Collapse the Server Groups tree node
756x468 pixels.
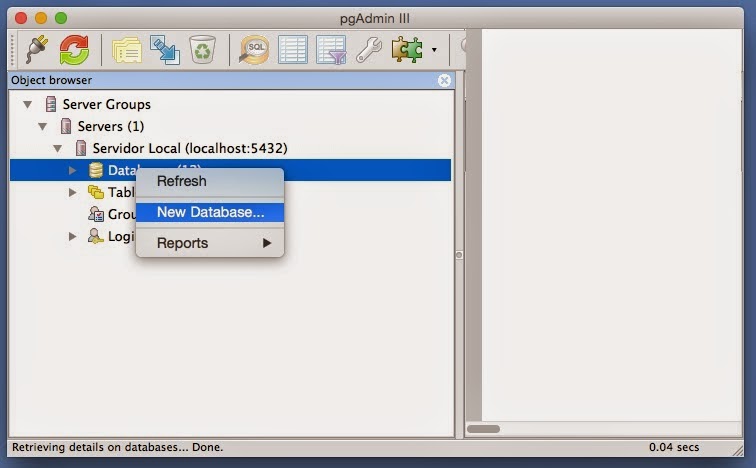(27, 104)
